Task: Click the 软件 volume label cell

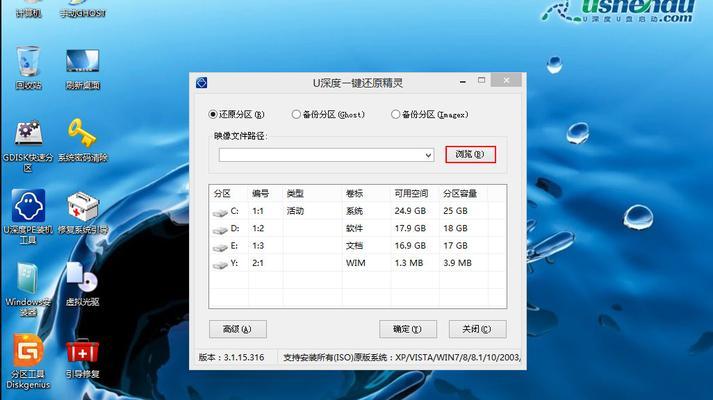Action: click(354, 228)
